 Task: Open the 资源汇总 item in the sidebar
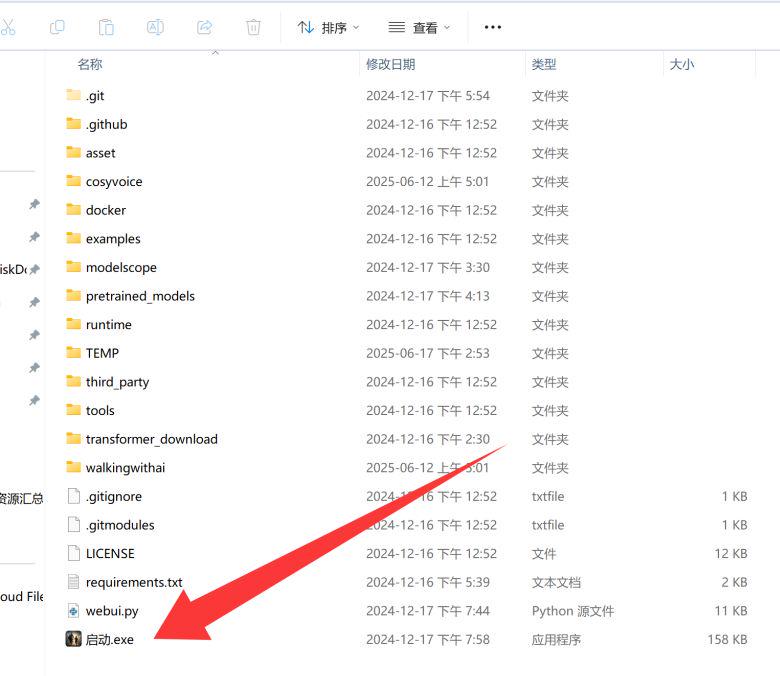(x=21, y=498)
